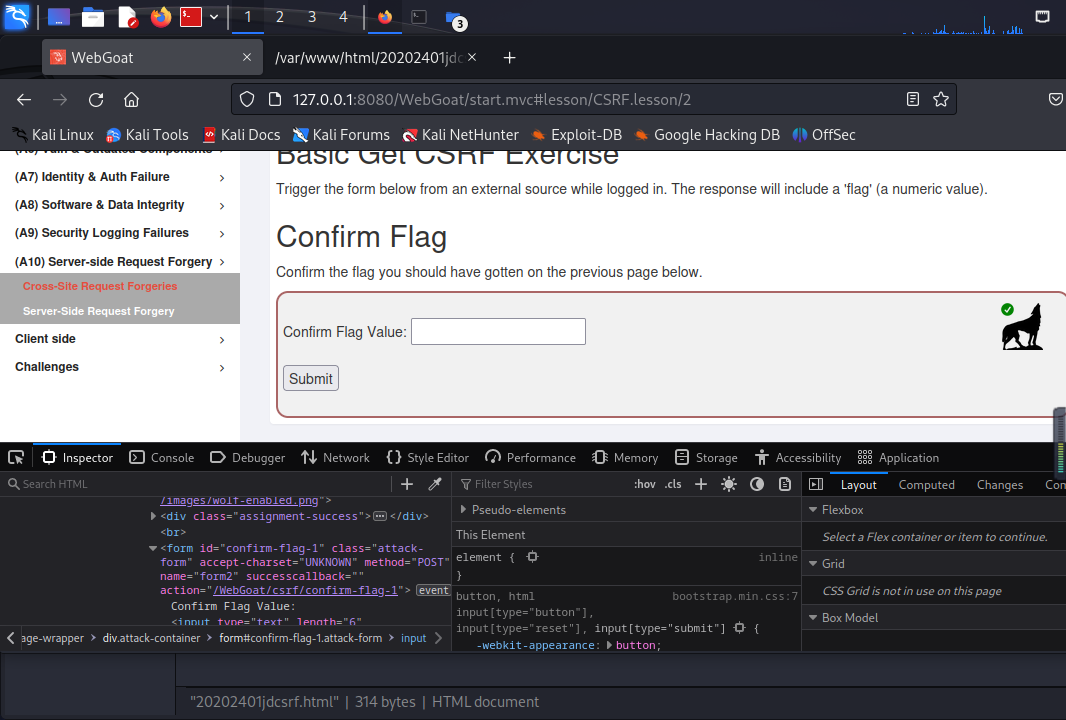Open the file manager launcher in the panel
The image size is (1066, 720).
tap(93, 17)
